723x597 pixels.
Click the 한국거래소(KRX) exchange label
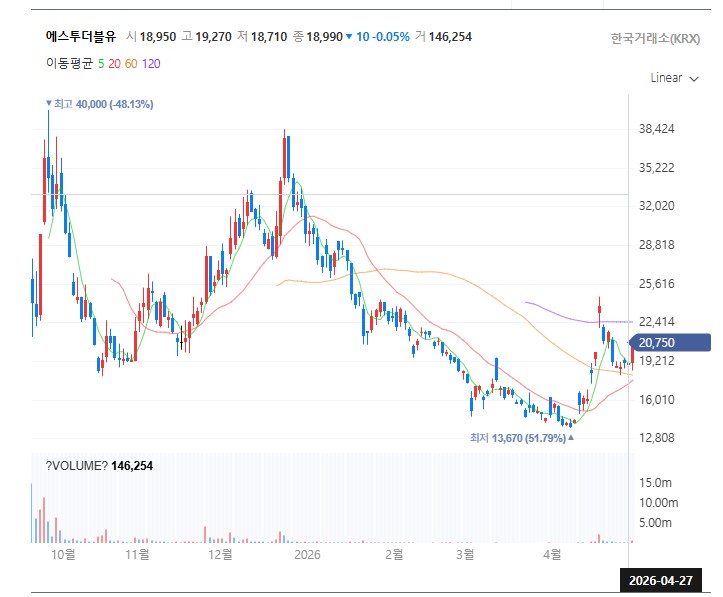[x=655, y=38]
